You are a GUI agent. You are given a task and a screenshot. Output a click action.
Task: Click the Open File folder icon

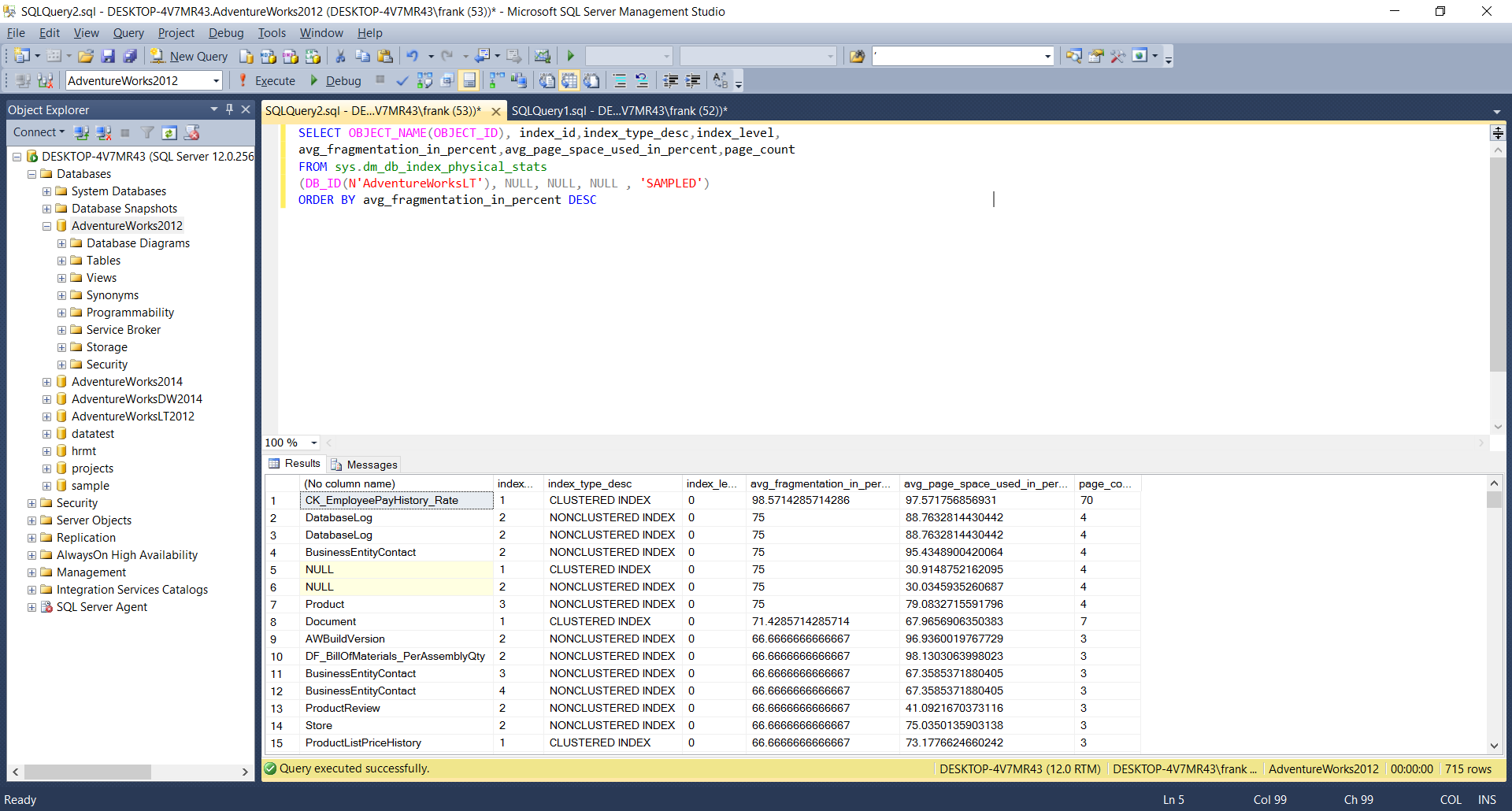[86, 56]
